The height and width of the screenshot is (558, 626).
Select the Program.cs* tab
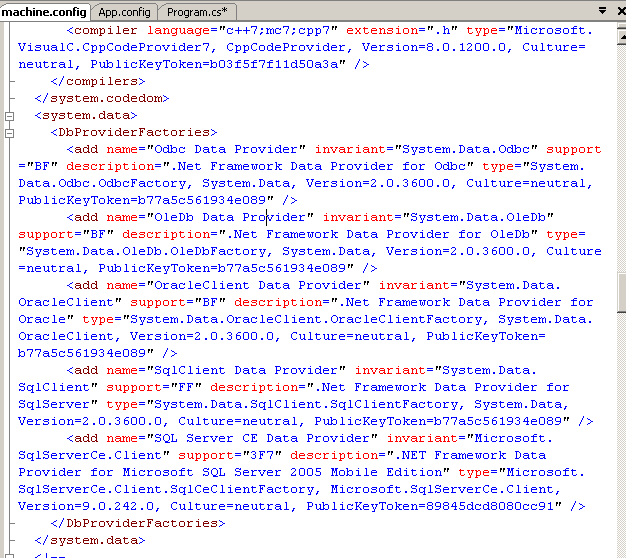point(196,11)
